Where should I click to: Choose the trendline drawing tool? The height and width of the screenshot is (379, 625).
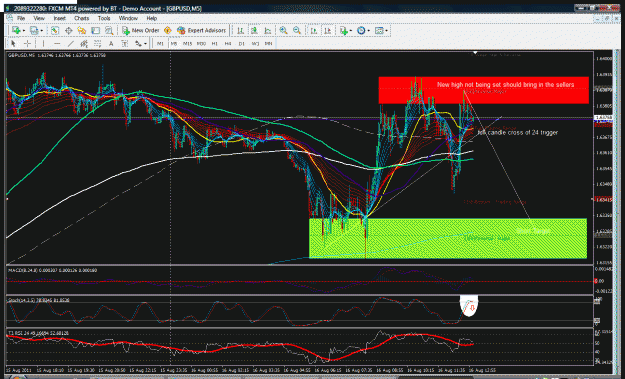[x=71, y=43]
